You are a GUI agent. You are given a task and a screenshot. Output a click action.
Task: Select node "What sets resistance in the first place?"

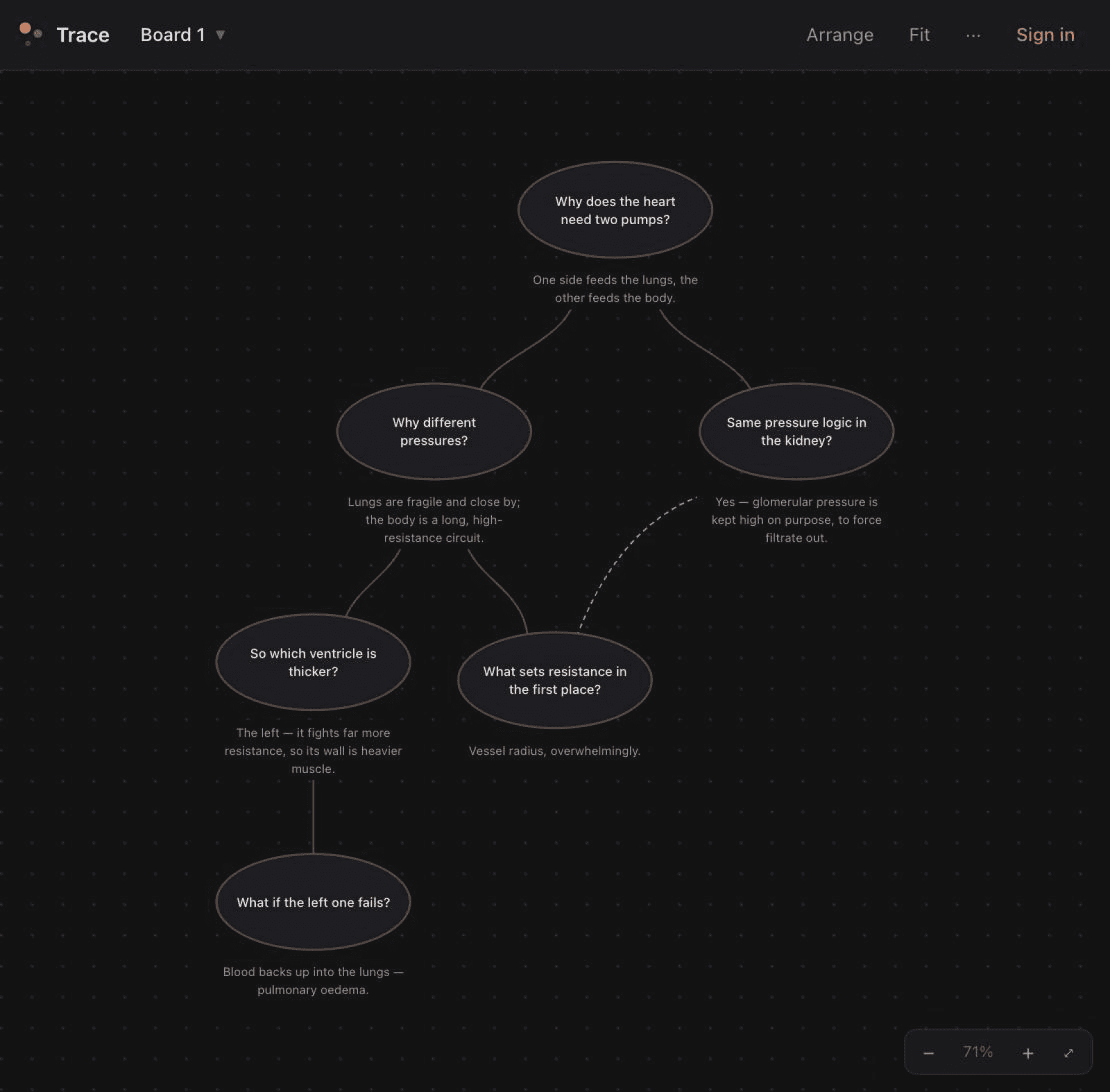[x=555, y=681]
